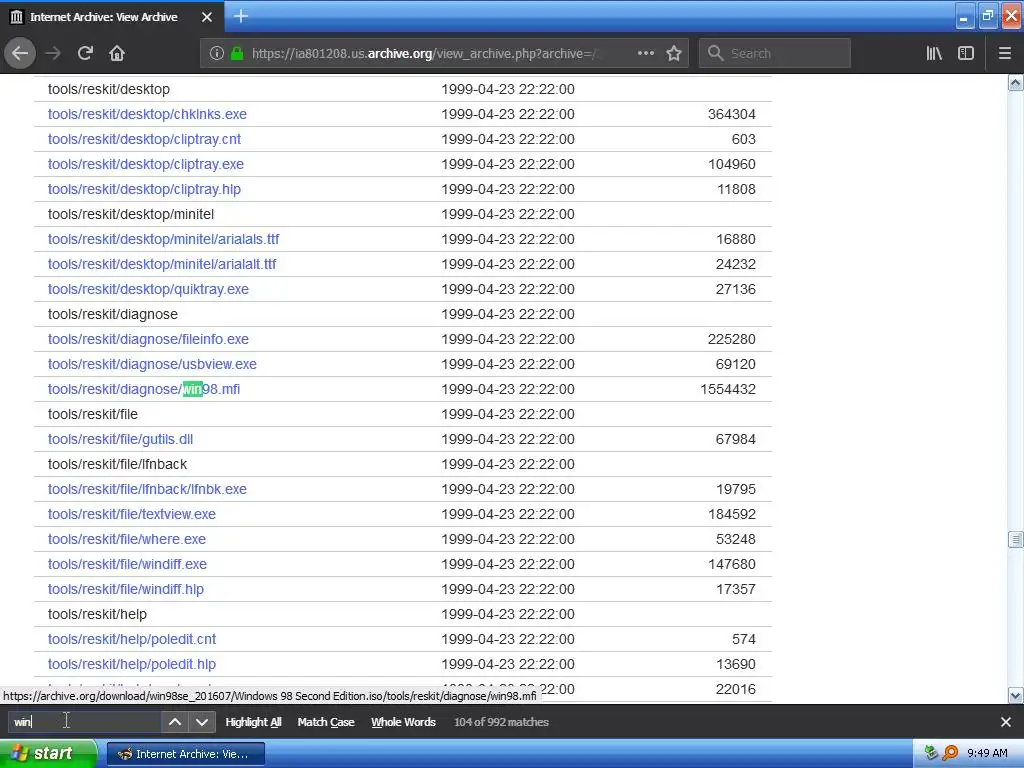
Task: Click file size value 364304
Action: pos(731,114)
